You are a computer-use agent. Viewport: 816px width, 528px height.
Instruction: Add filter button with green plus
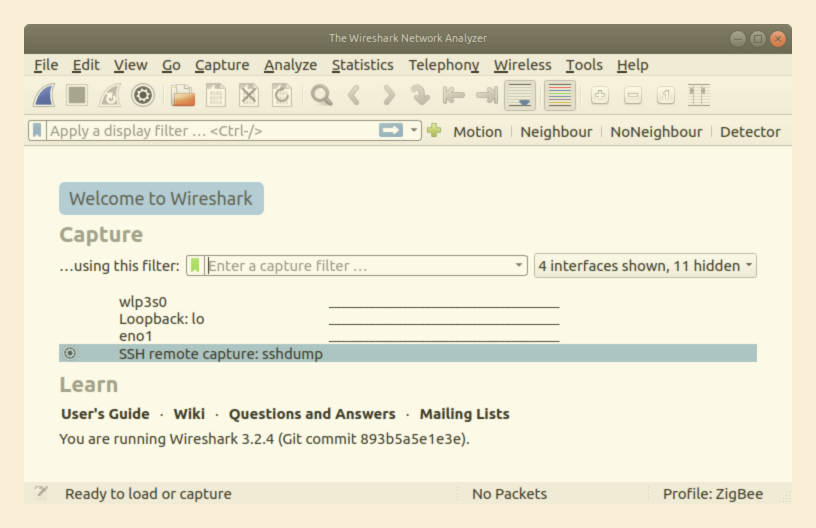(434, 131)
